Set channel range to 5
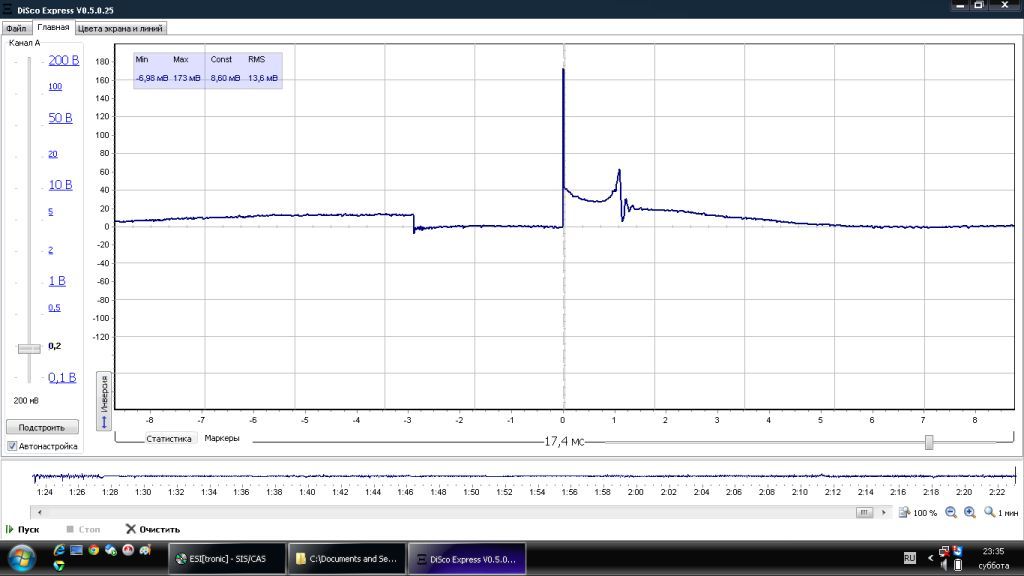The height and width of the screenshot is (576, 1024). tap(51, 212)
